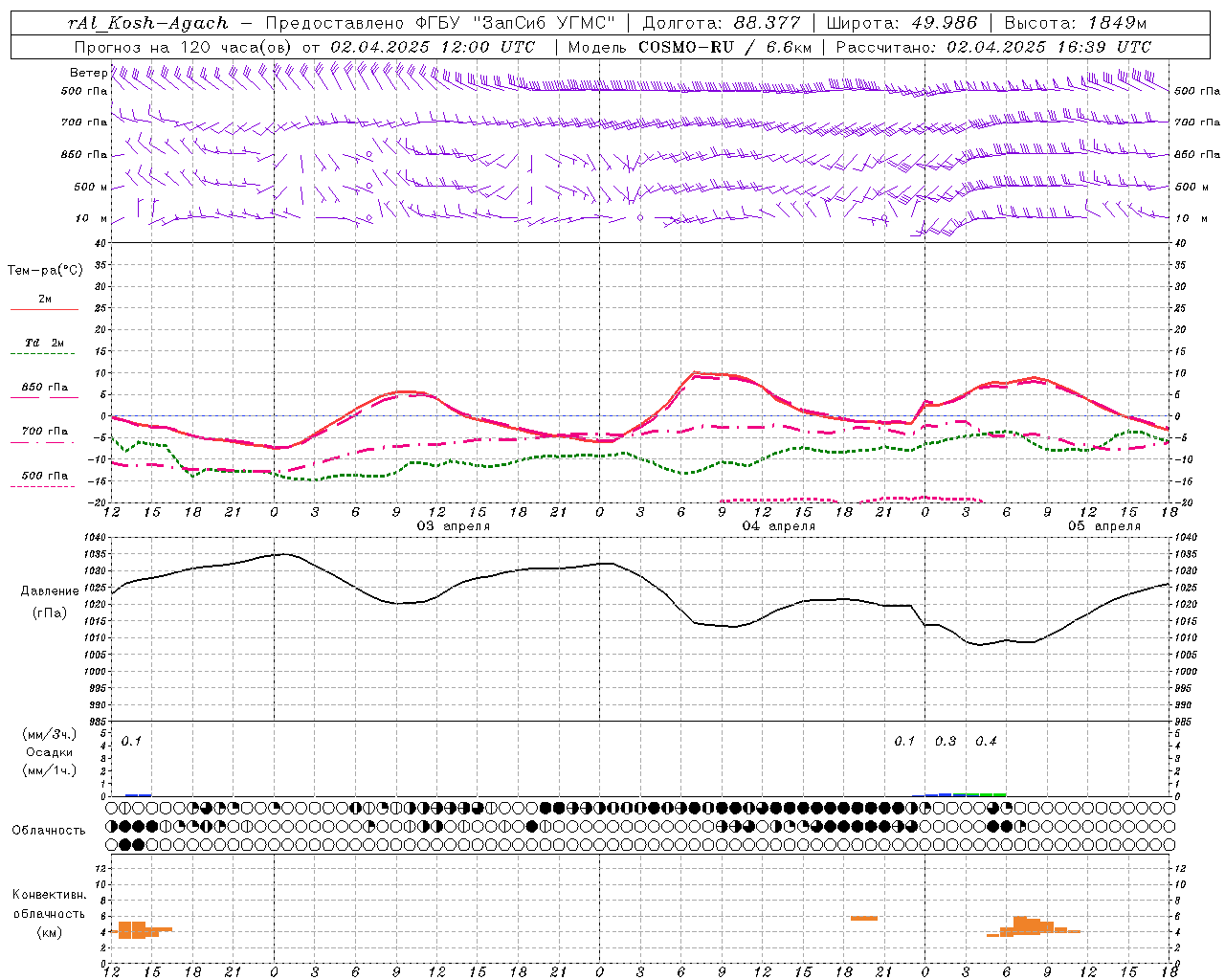Image resolution: width=1225 pixels, height=980 pixels.
Task: Click the Ветер wind panel label
Action: (x=88, y=73)
